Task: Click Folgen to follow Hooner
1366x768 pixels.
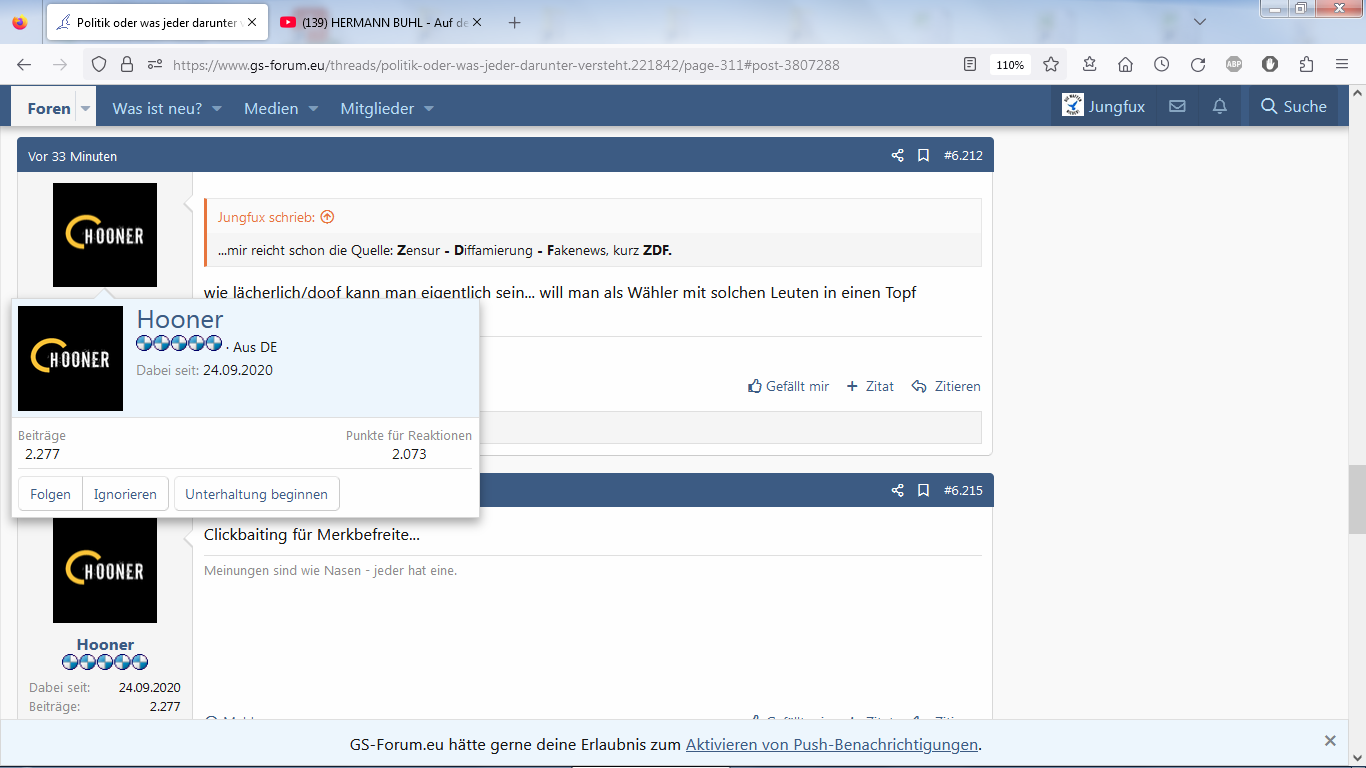Action: [50, 494]
